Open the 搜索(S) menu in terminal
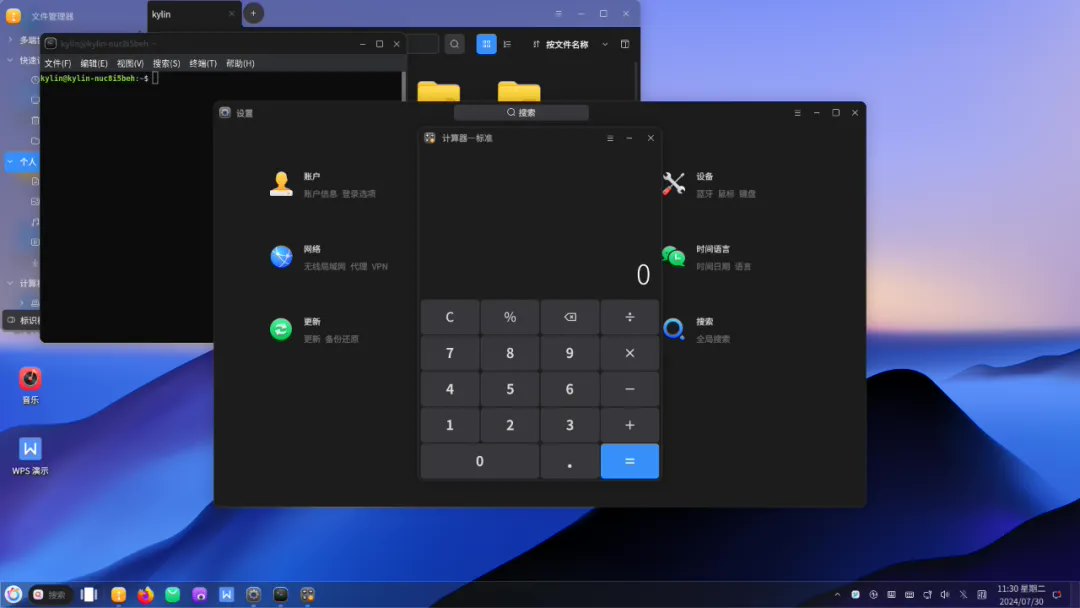This screenshot has height=608, width=1080. [167, 63]
